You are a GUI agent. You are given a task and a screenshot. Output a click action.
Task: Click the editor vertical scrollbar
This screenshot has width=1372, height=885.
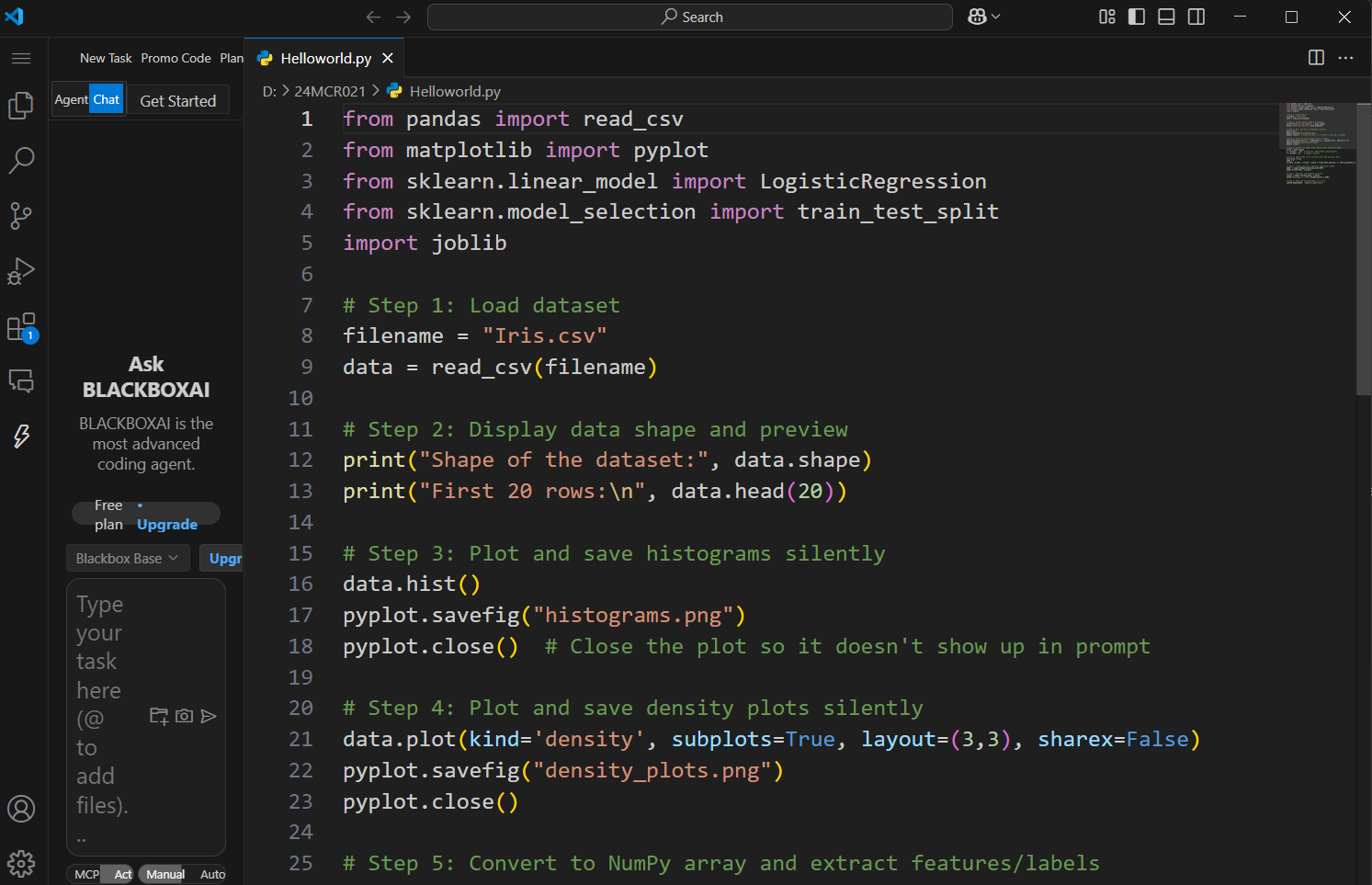[1364, 248]
